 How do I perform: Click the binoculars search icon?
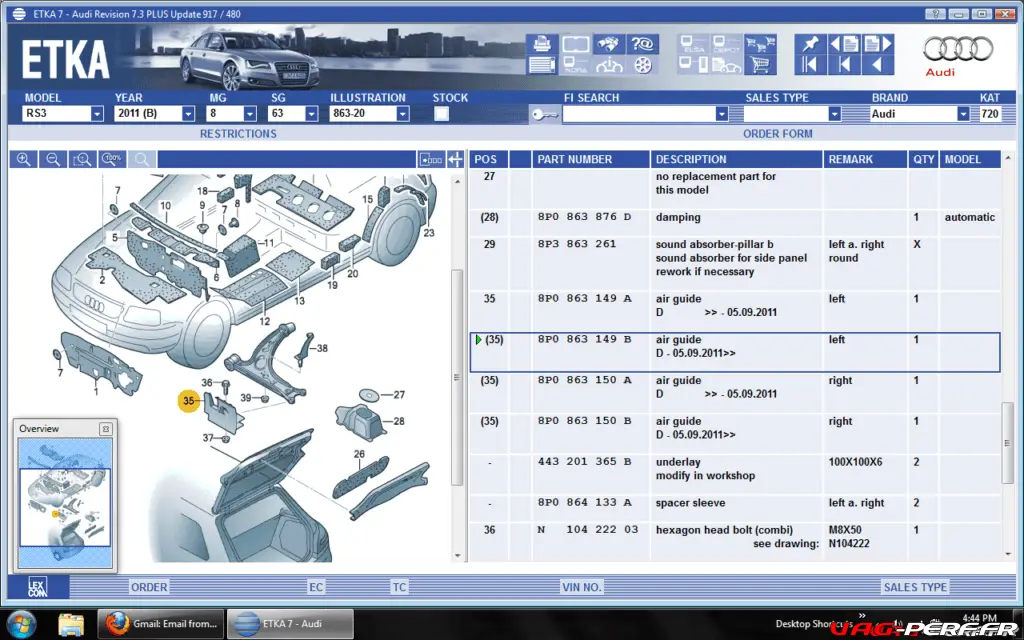click(x=609, y=44)
